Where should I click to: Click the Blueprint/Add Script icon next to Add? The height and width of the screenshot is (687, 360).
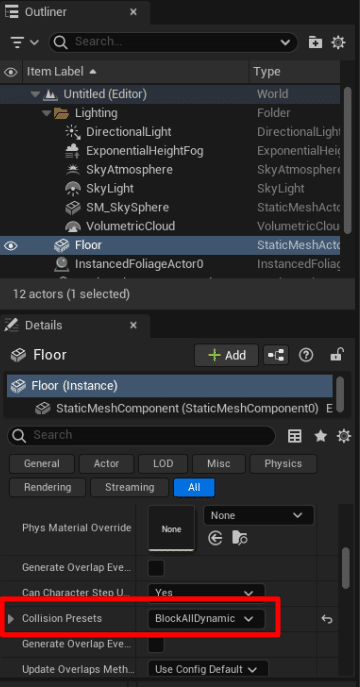pos(276,355)
